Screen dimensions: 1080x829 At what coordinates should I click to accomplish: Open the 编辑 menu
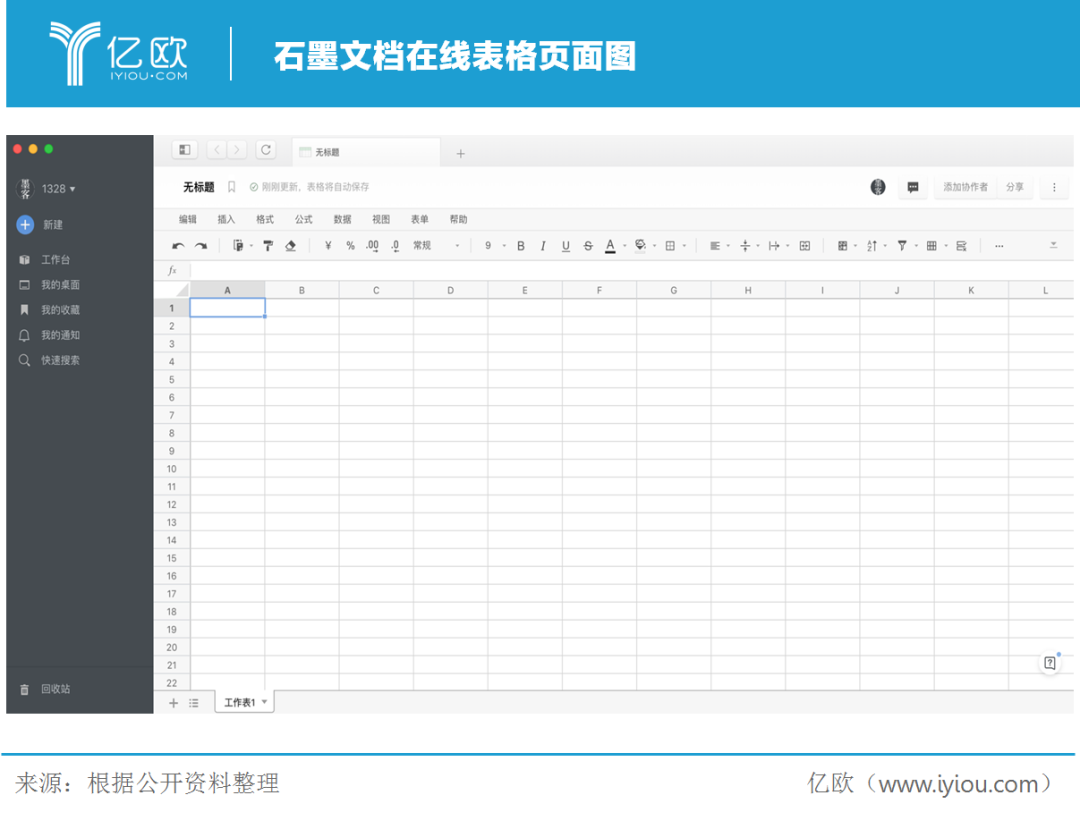(x=187, y=219)
